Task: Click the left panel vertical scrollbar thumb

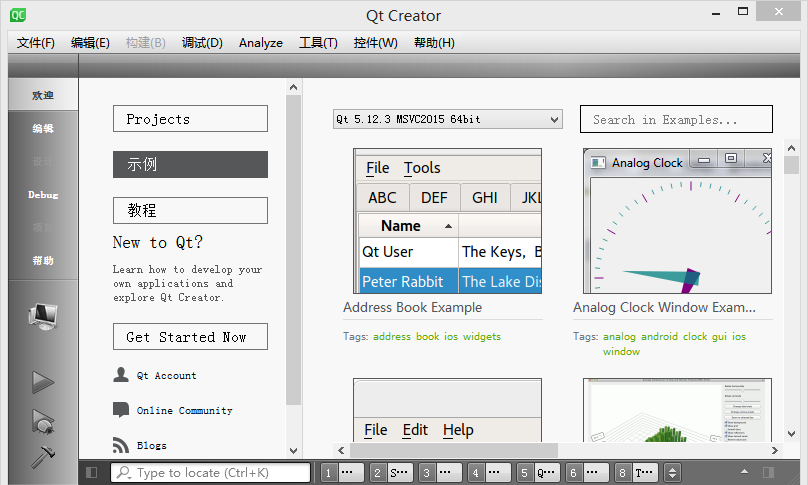Action: click(293, 250)
